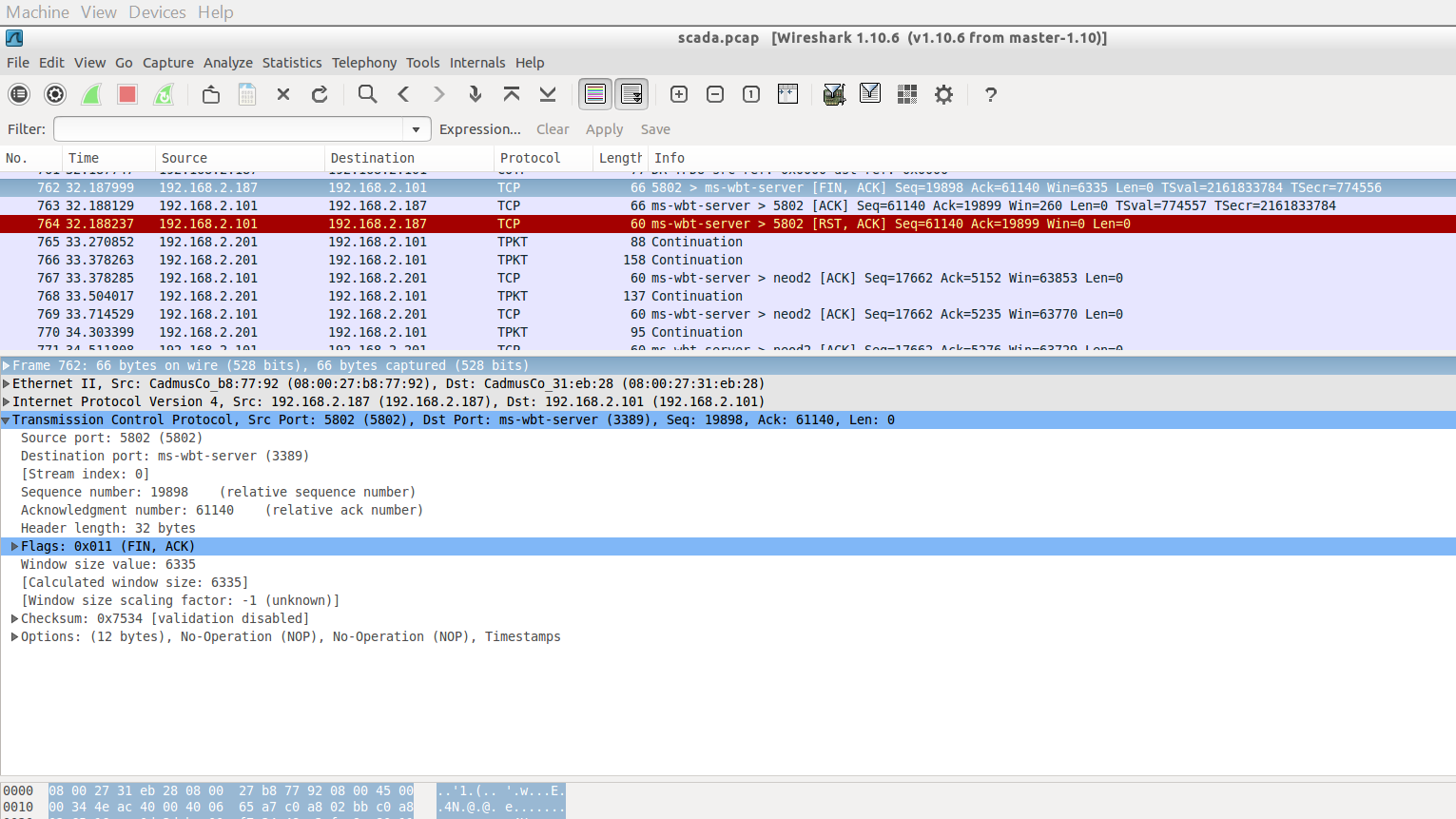Expand the Flags: 0x011 (FIN, ACK) row
Image resolution: width=1456 pixels, height=819 pixels.
tap(15, 546)
